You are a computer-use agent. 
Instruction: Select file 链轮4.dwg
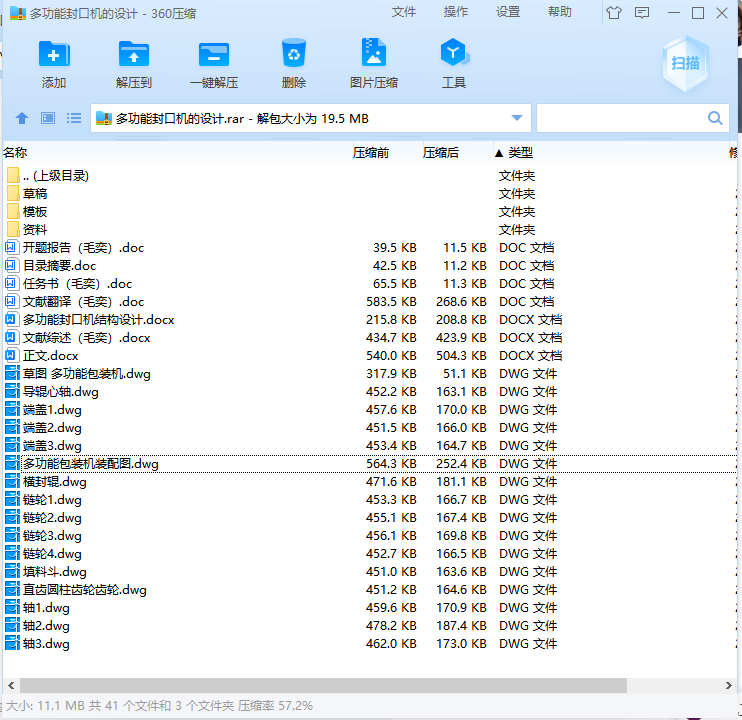[370, 553]
